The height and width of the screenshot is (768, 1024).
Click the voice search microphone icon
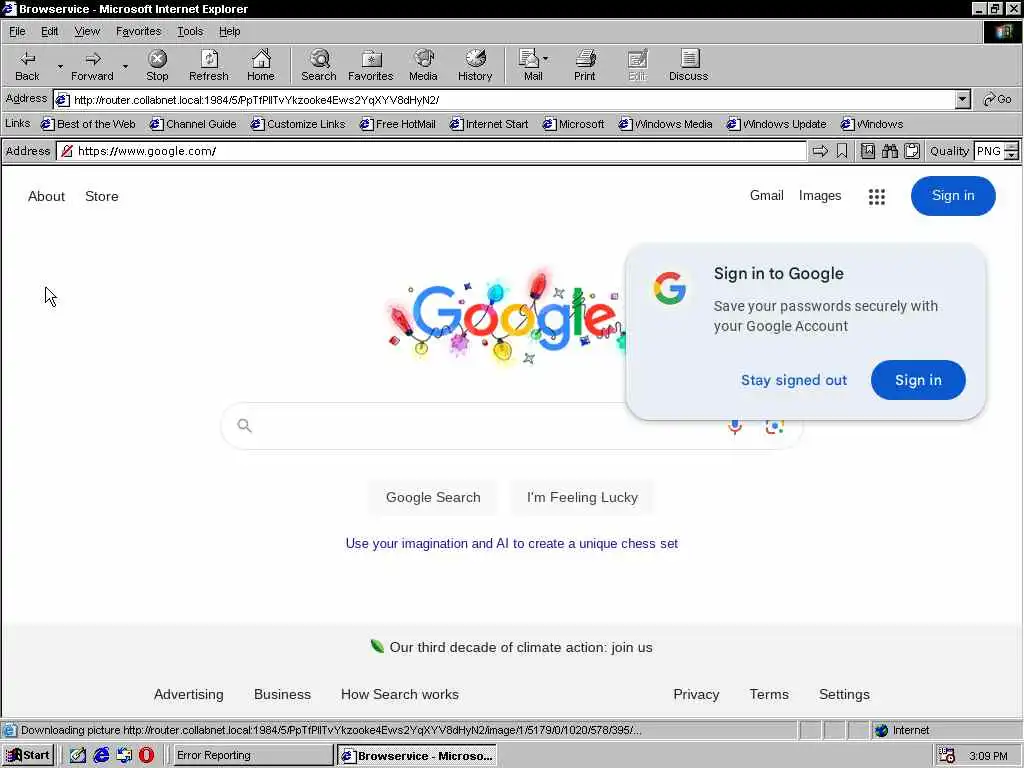735,426
